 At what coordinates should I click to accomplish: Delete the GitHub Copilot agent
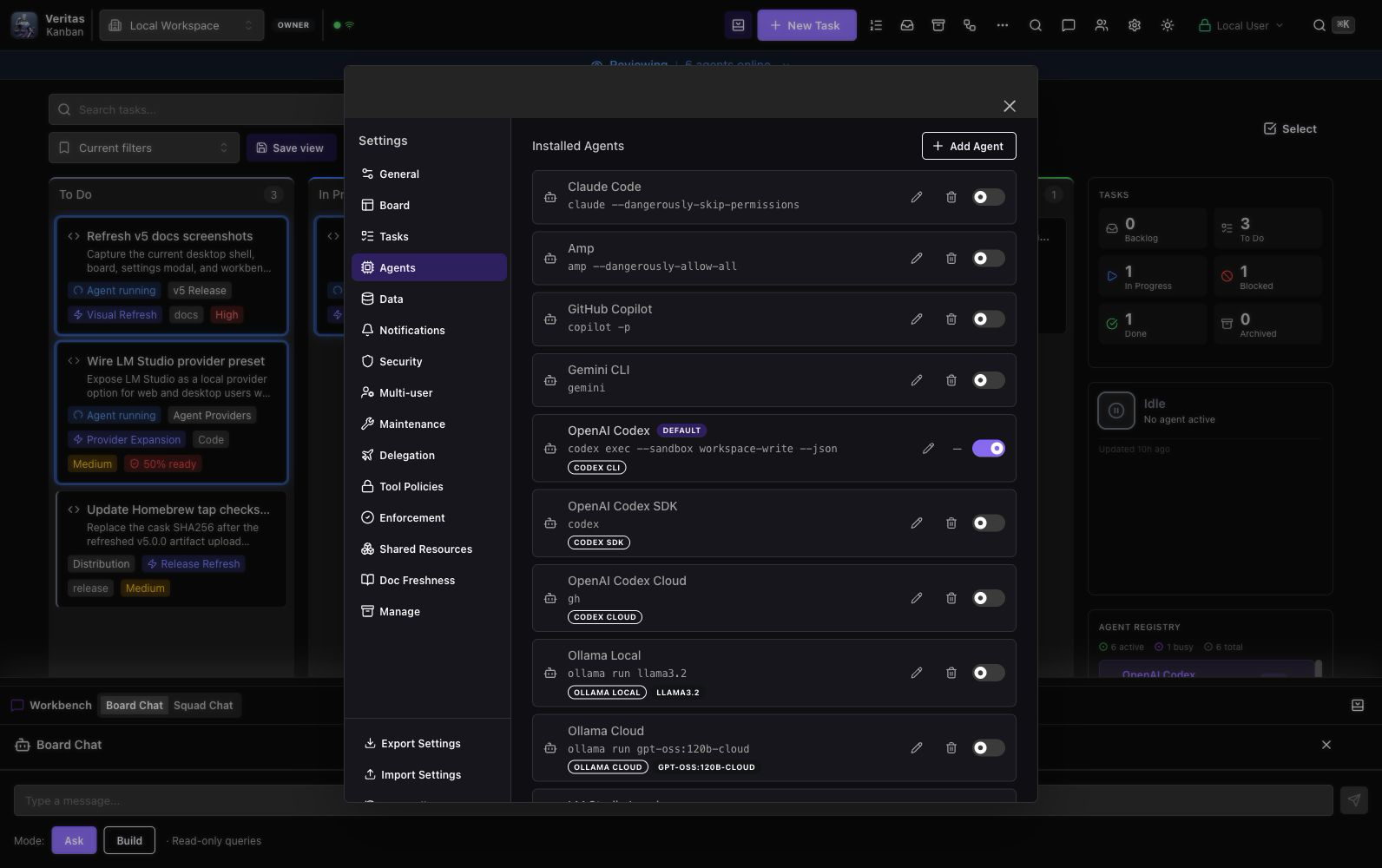(951, 319)
